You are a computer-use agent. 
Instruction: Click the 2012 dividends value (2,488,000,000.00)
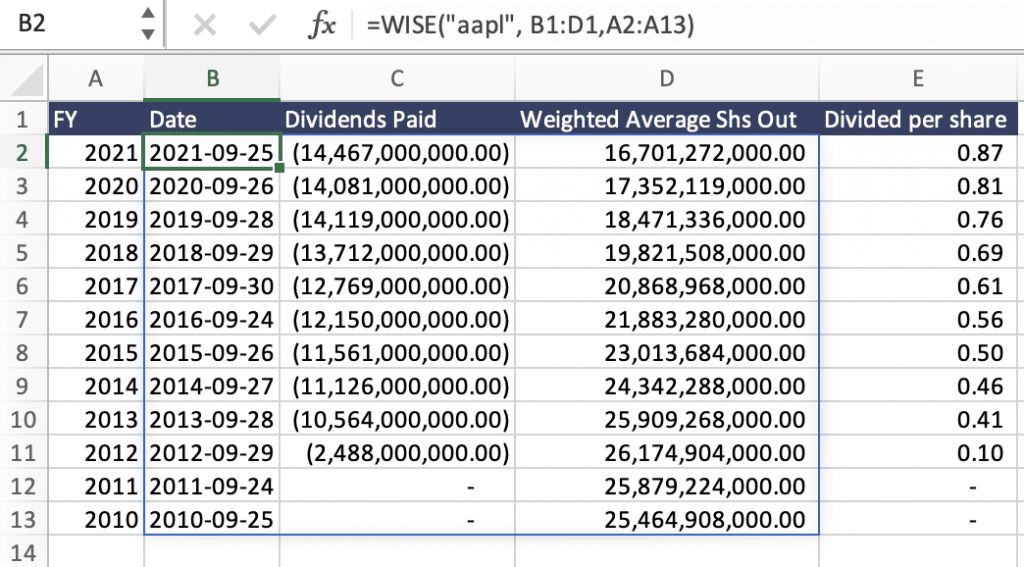(397, 453)
